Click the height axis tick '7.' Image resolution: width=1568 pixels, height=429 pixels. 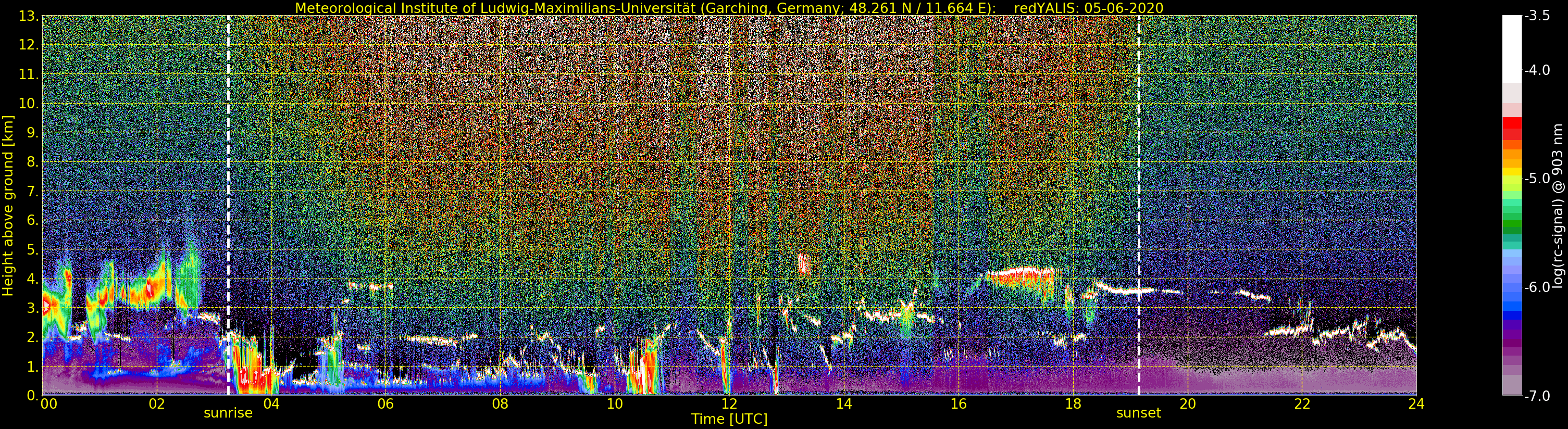33,191
